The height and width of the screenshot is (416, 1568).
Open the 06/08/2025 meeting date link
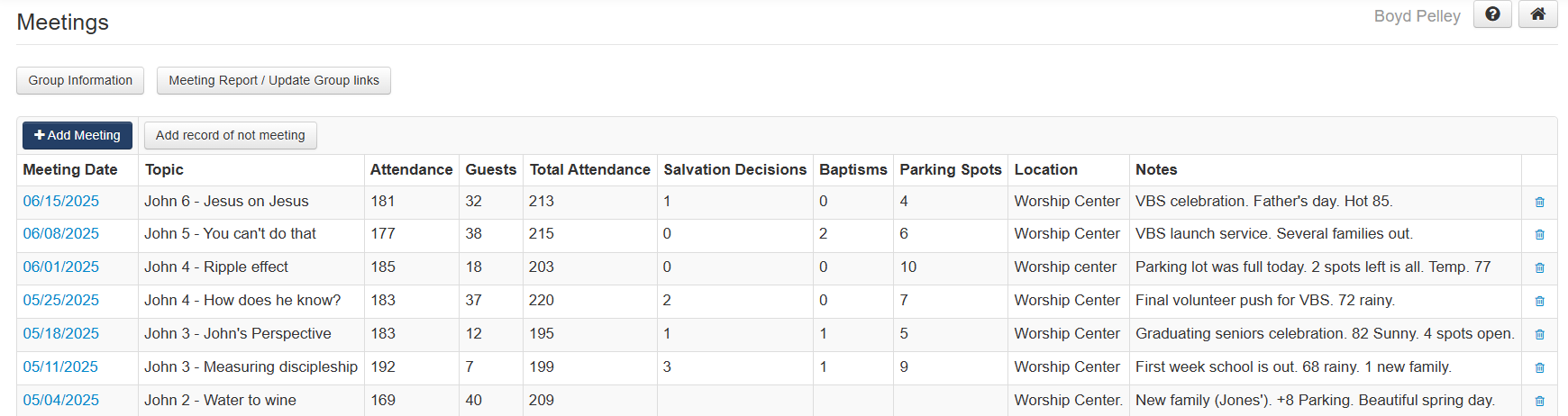(61, 233)
